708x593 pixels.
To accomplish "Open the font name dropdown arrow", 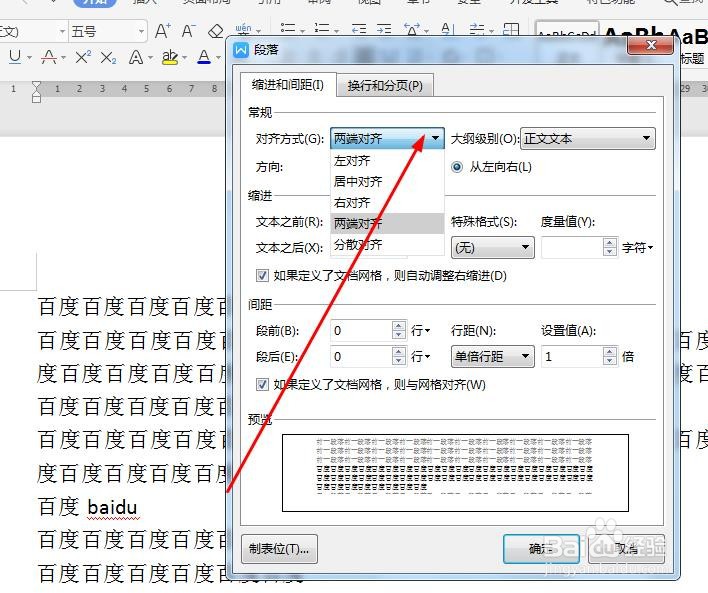I will pos(62,32).
